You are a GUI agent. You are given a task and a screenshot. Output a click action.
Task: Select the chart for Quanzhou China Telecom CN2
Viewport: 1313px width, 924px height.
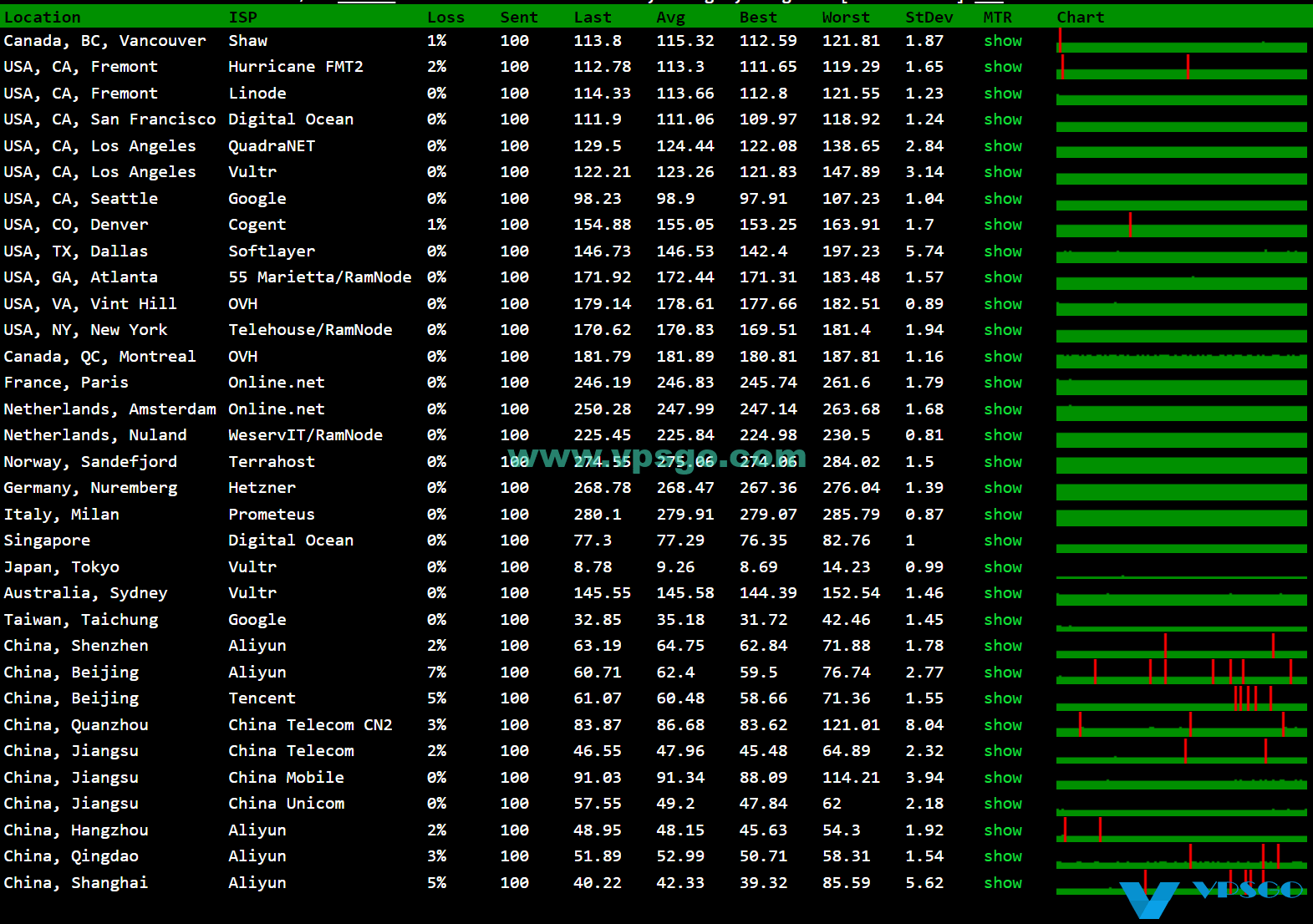(1181, 724)
